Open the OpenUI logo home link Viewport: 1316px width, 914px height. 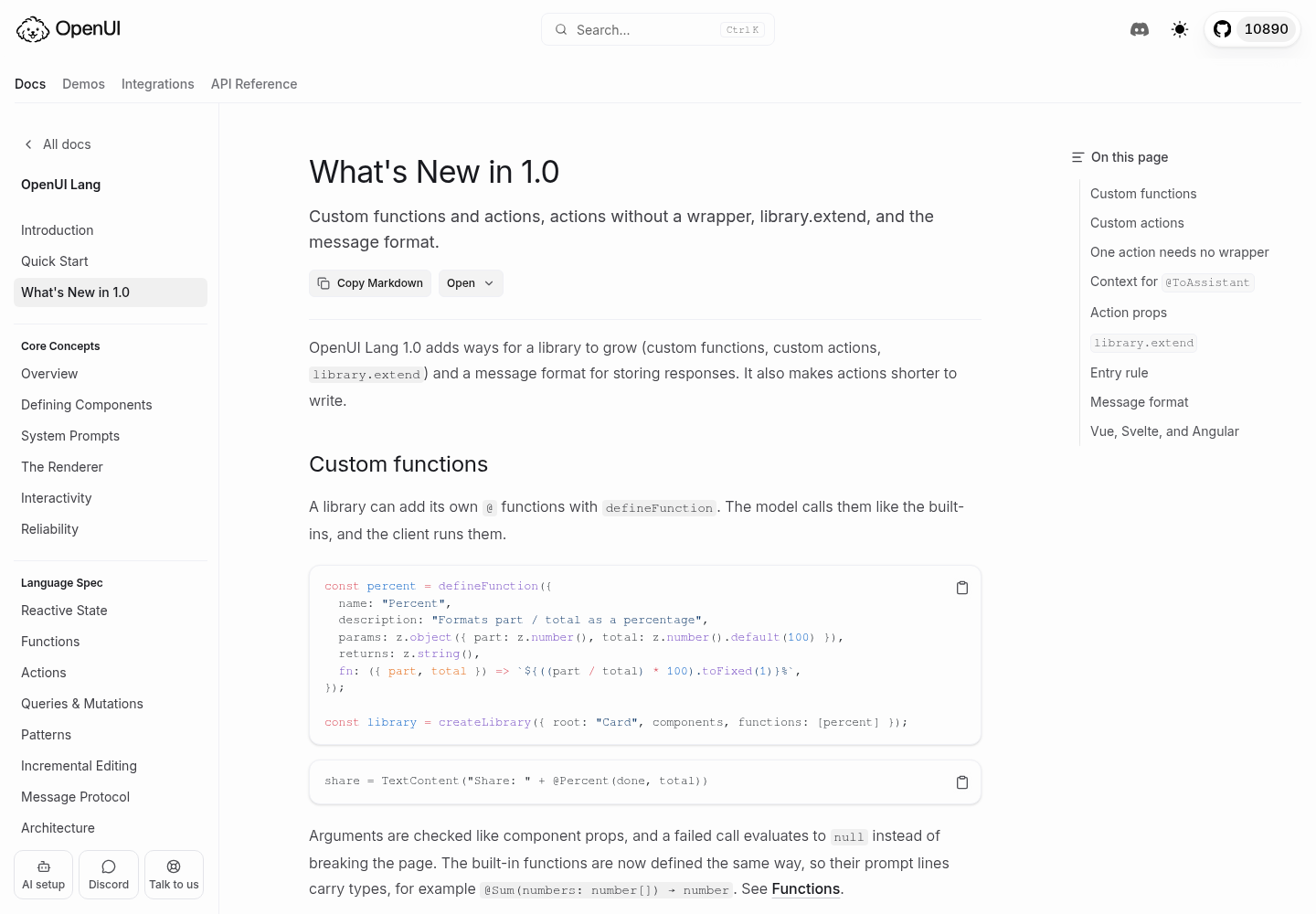[69, 29]
